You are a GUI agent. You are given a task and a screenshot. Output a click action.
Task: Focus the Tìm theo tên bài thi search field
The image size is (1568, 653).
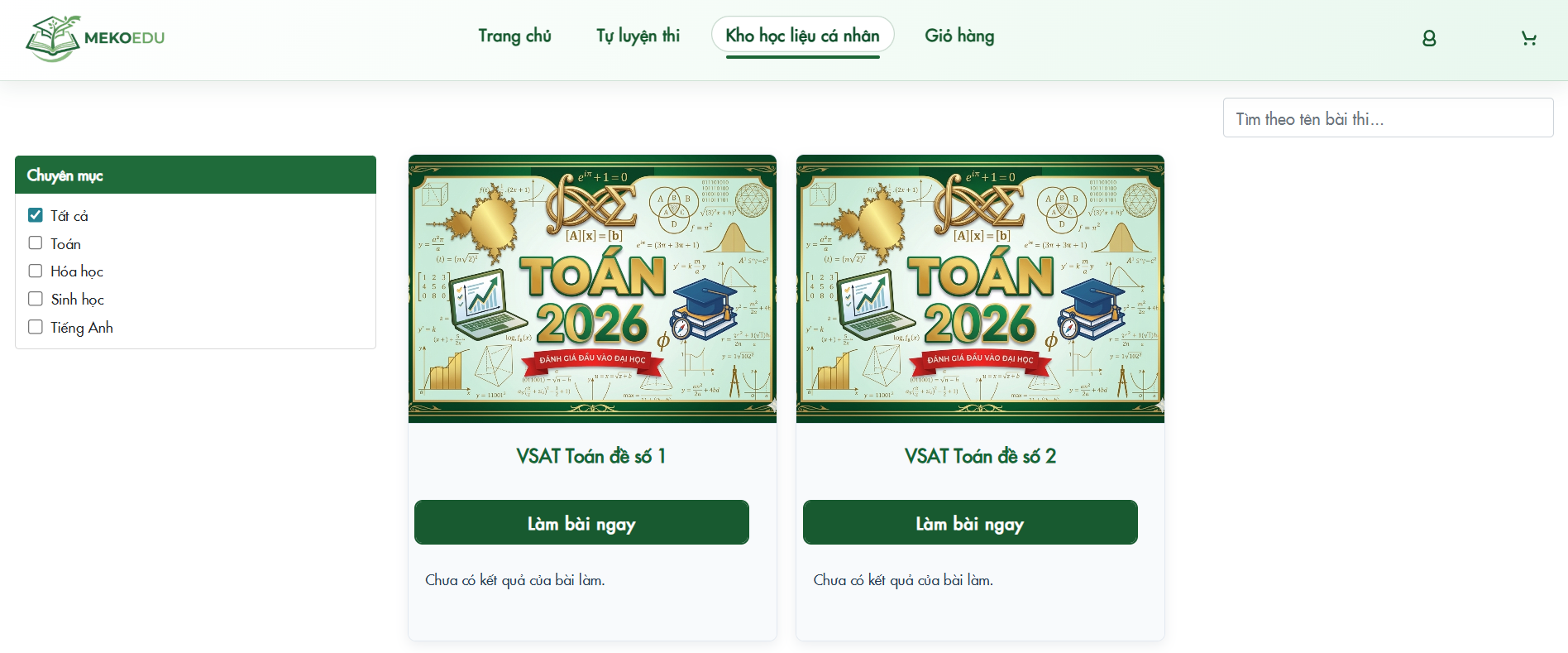click(1388, 118)
